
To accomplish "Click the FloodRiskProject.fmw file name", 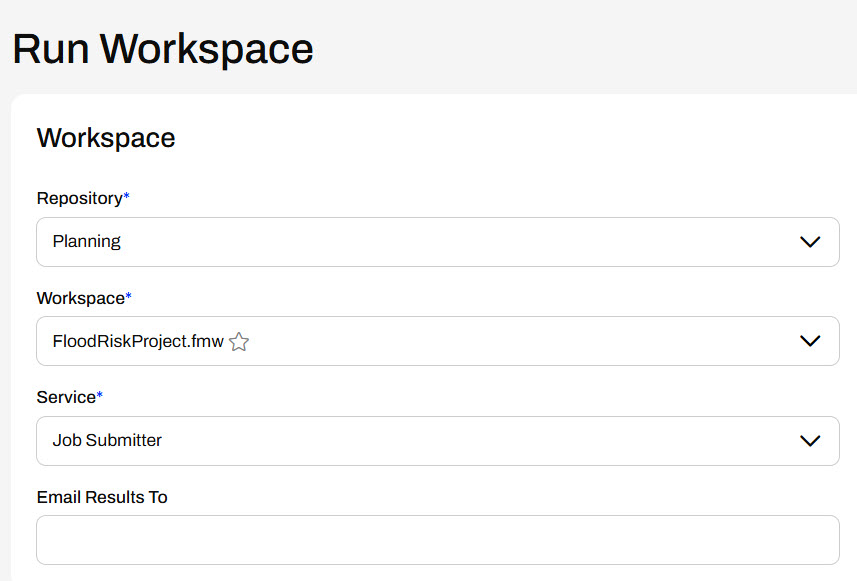I will [x=137, y=341].
